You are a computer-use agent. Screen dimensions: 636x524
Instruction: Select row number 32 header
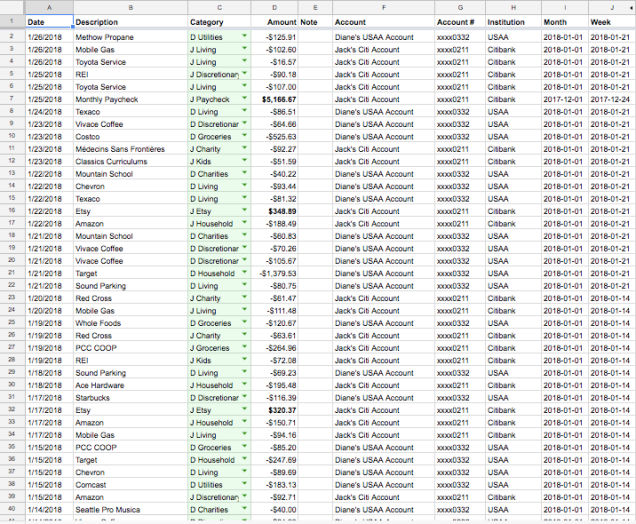12,409
